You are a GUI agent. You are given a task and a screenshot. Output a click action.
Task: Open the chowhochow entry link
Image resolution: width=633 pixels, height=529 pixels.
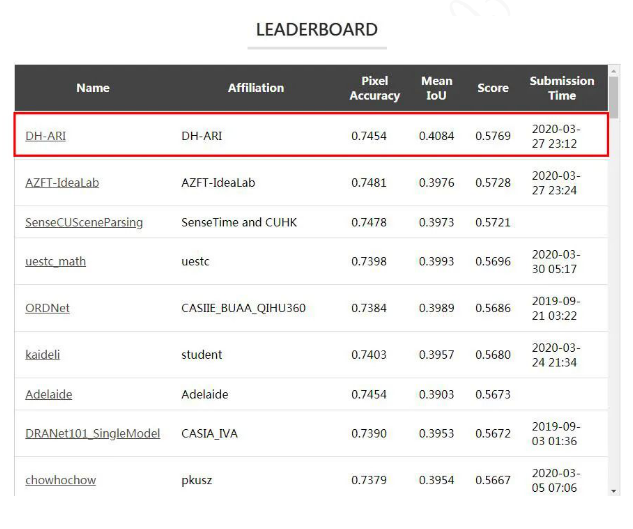(60, 480)
